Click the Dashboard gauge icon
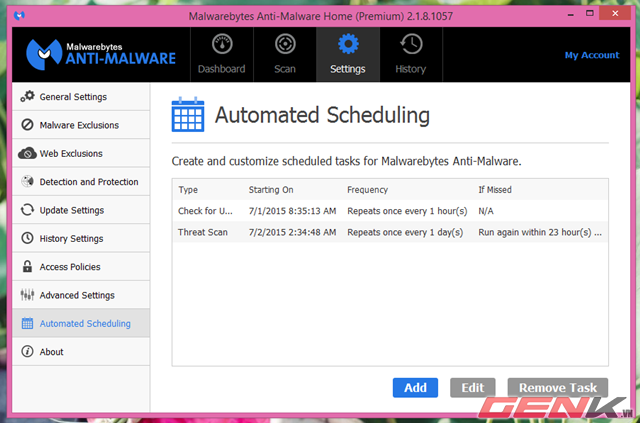640x423 pixels. 222,44
